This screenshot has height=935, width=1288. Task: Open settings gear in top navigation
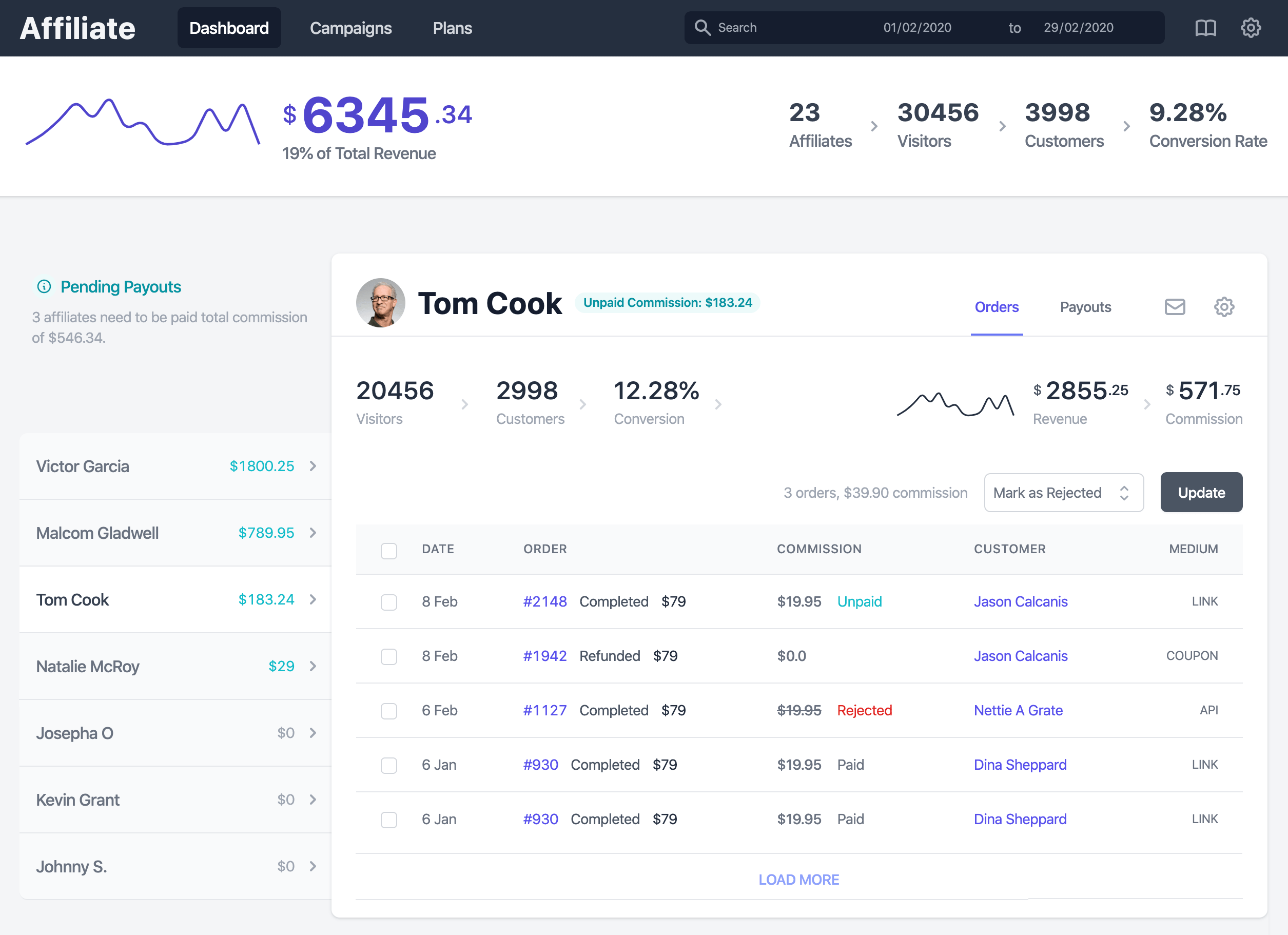(x=1250, y=28)
